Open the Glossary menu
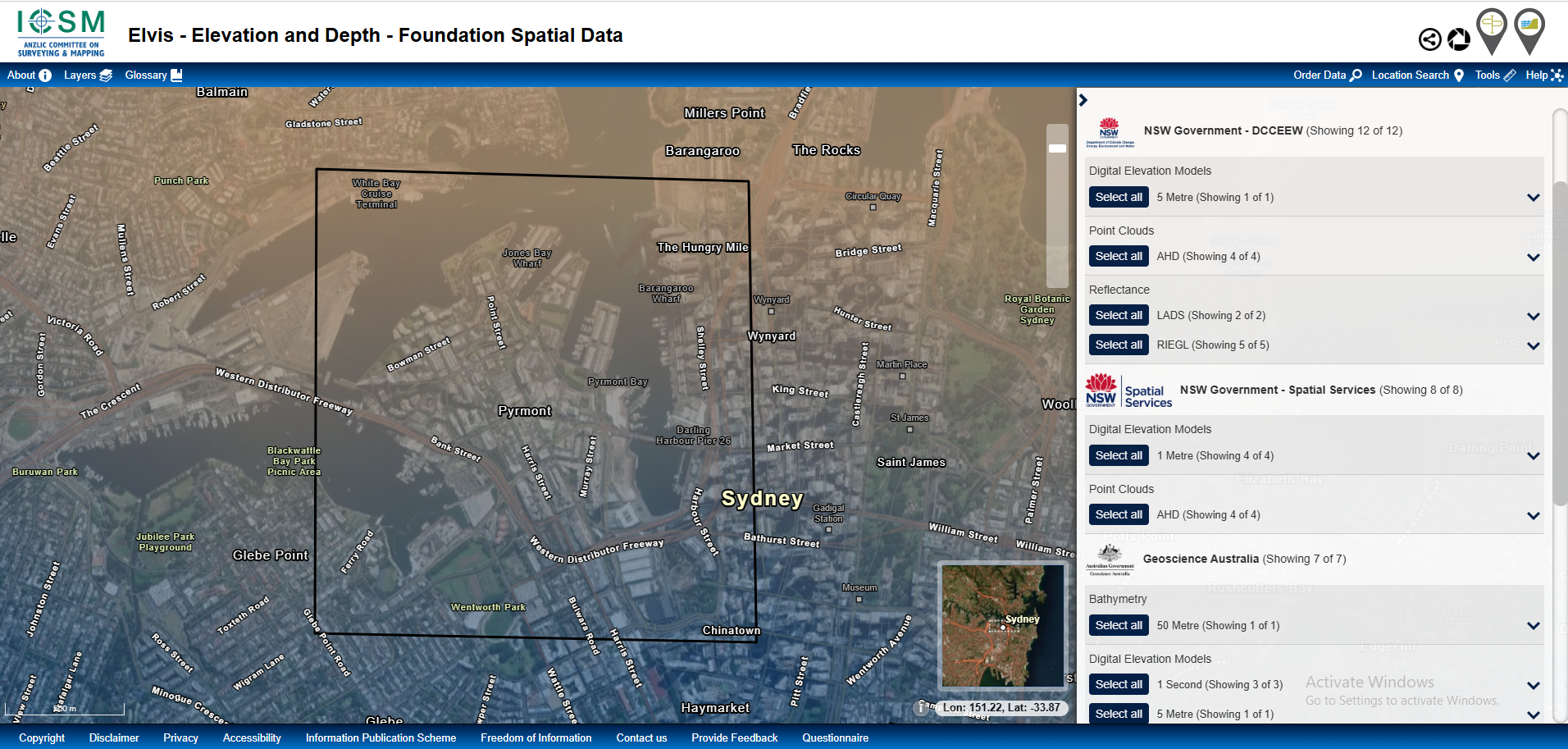Screen dimensions: 1568x749 [153, 75]
